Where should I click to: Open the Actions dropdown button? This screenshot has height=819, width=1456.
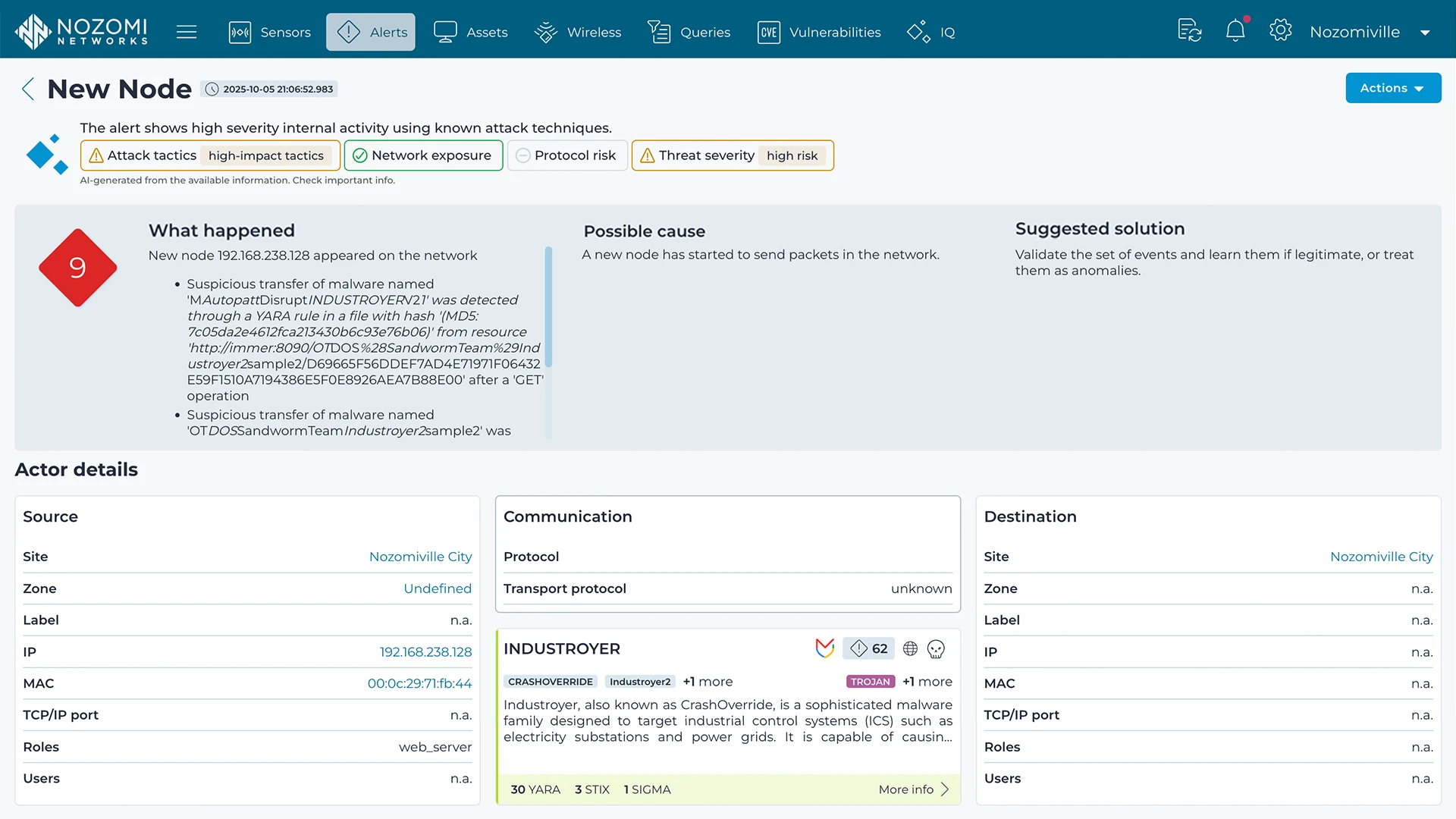1392,88
